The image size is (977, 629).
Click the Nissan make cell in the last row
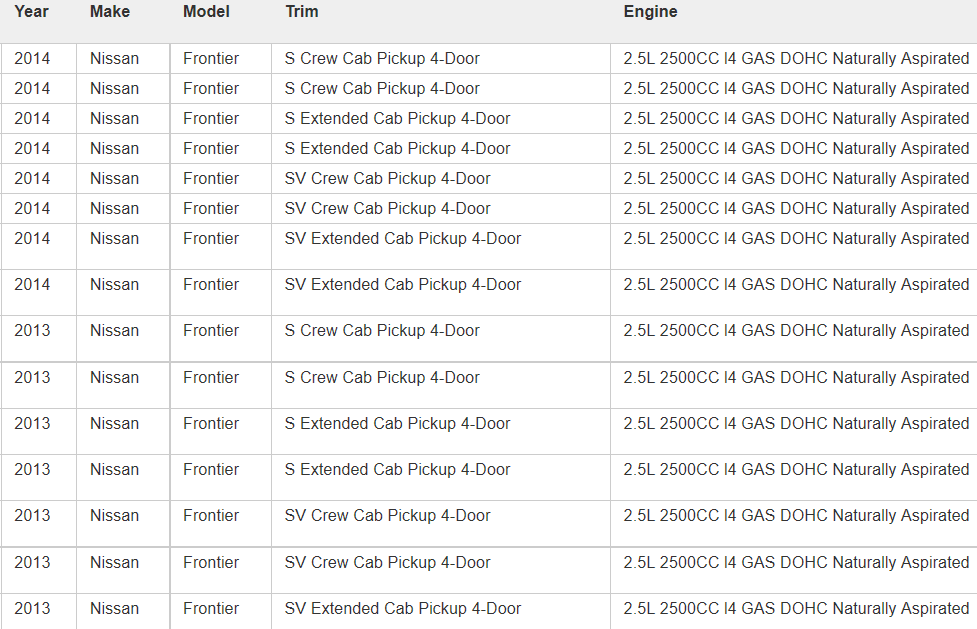pyautogui.click(x=114, y=609)
